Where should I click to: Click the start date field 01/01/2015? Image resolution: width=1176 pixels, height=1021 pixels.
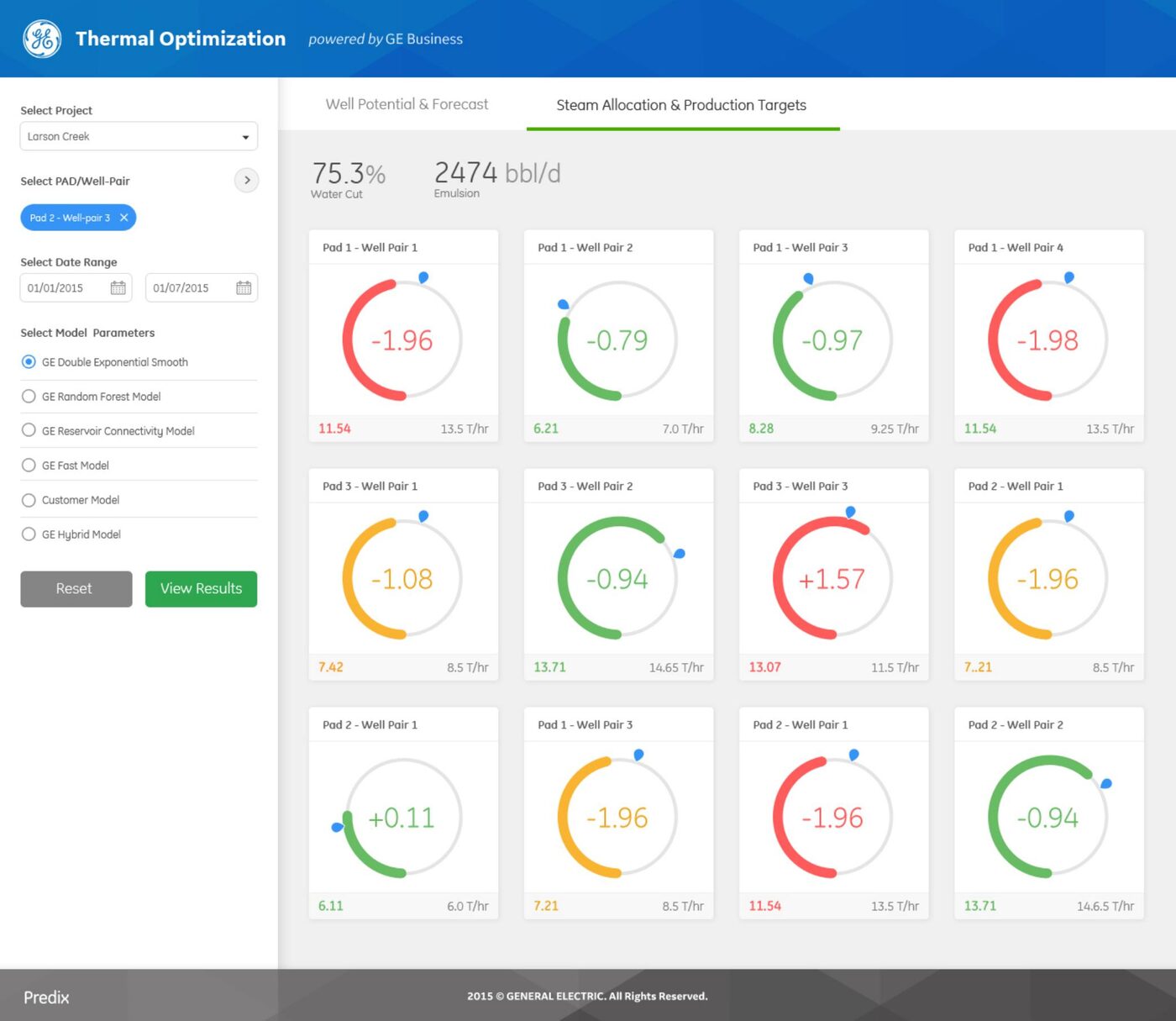tap(76, 288)
